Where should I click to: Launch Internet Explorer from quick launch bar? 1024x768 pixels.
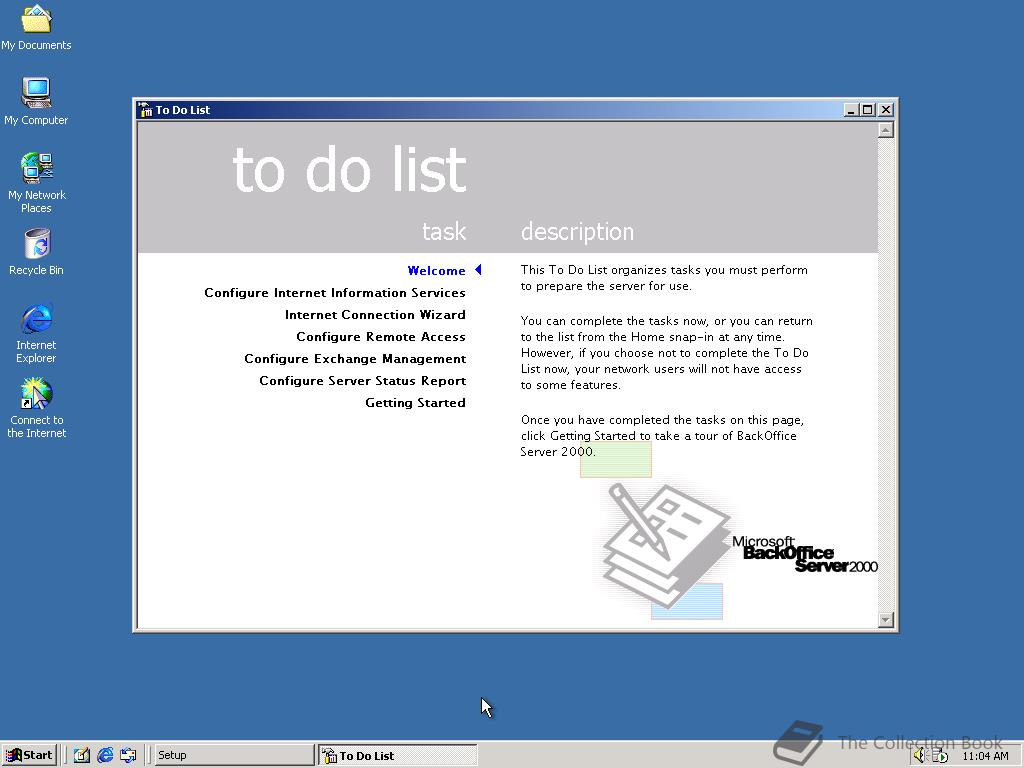pos(104,755)
